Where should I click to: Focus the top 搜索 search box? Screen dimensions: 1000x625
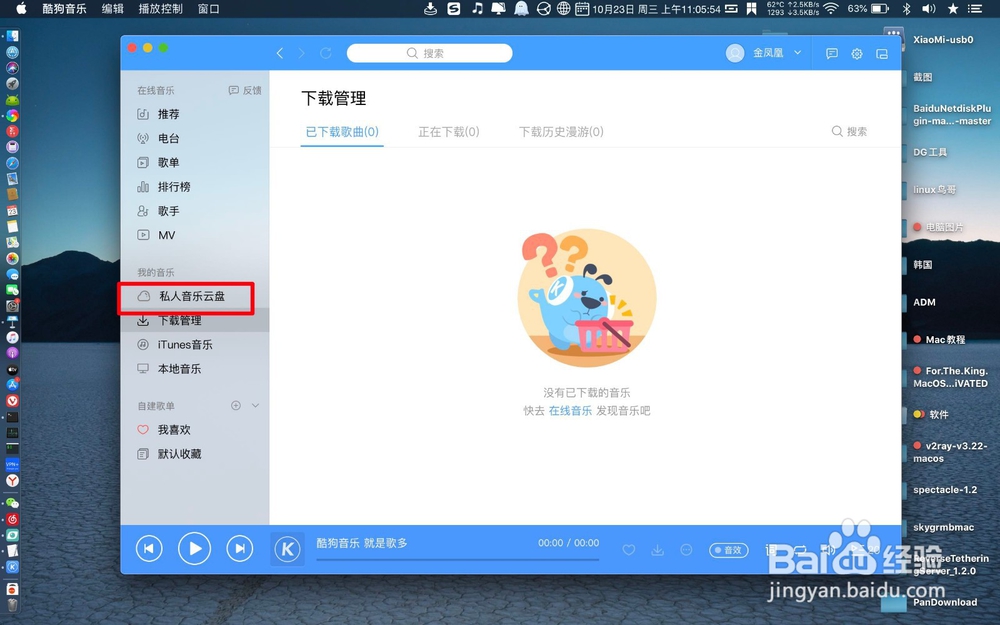[429, 54]
